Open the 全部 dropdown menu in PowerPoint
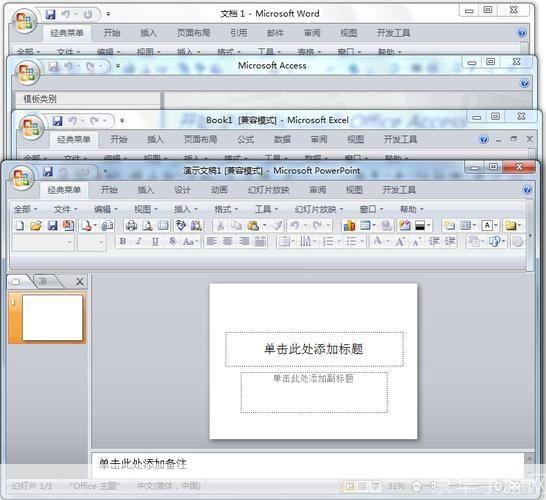The height and width of the screenshot is (500, 546). (x=25, y=209)
